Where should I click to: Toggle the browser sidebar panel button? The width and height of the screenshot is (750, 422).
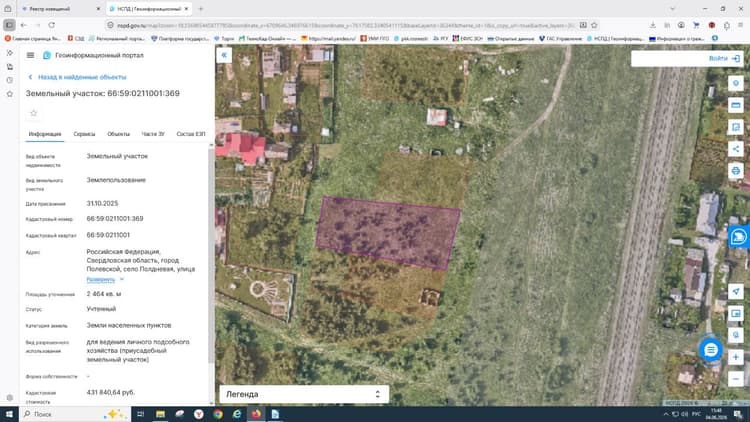(9, 25)
